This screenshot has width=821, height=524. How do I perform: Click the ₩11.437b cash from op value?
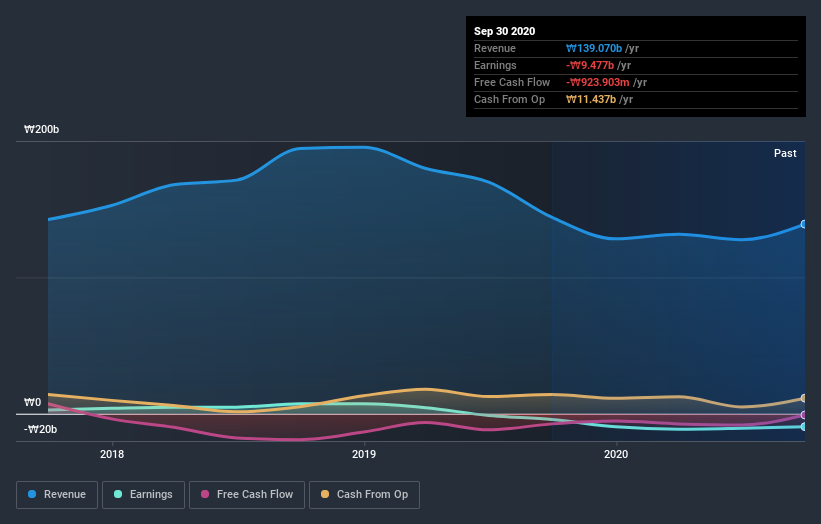[x=591, y=99]
